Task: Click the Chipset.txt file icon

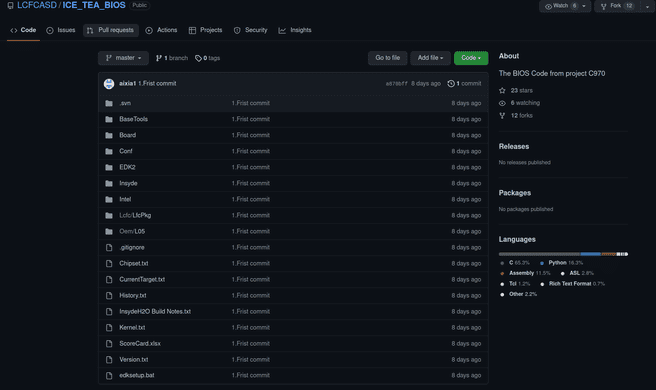Action: [109, 264]
